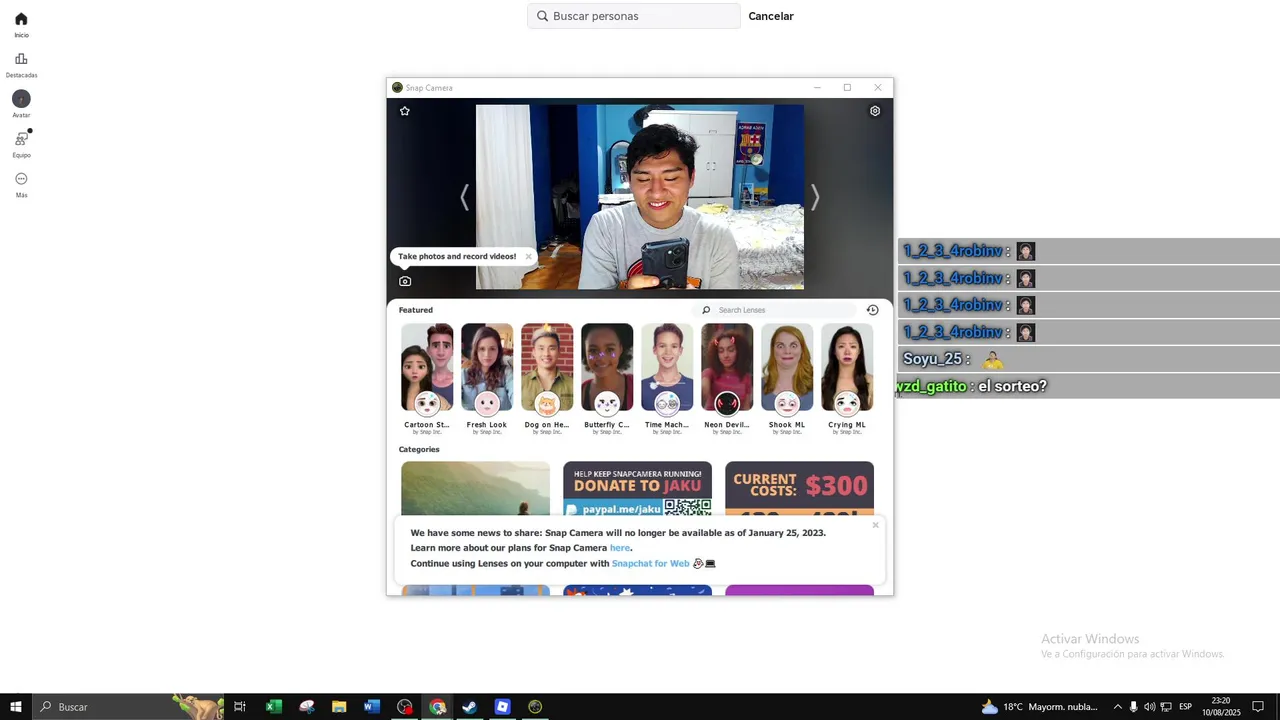Image resolution: width=1280 pixels, height=720 pixels.
Task: Click the microphone tray icon
Action: 1133,707
